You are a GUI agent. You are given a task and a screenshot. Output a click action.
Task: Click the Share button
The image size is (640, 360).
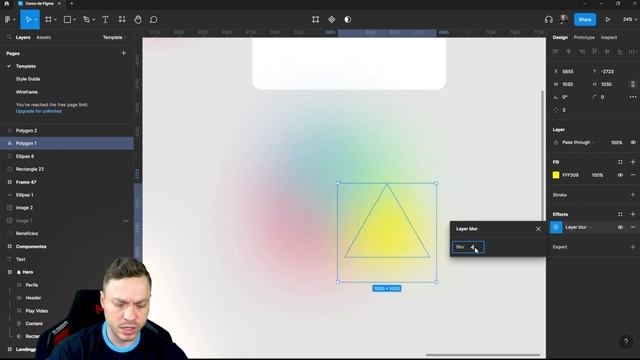click(584, 20)
